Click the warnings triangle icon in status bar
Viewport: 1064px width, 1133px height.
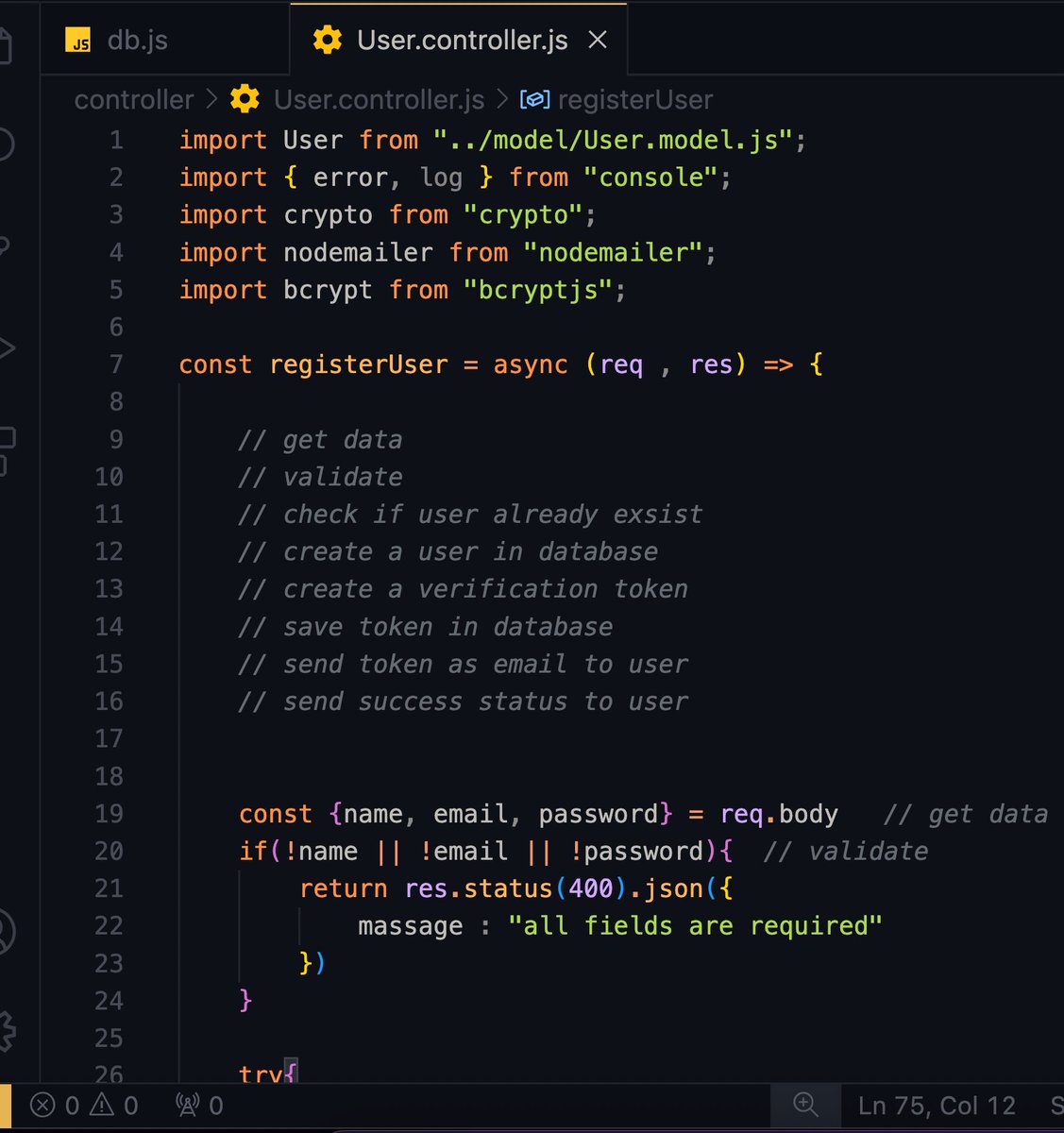(x=101, y=1105)
